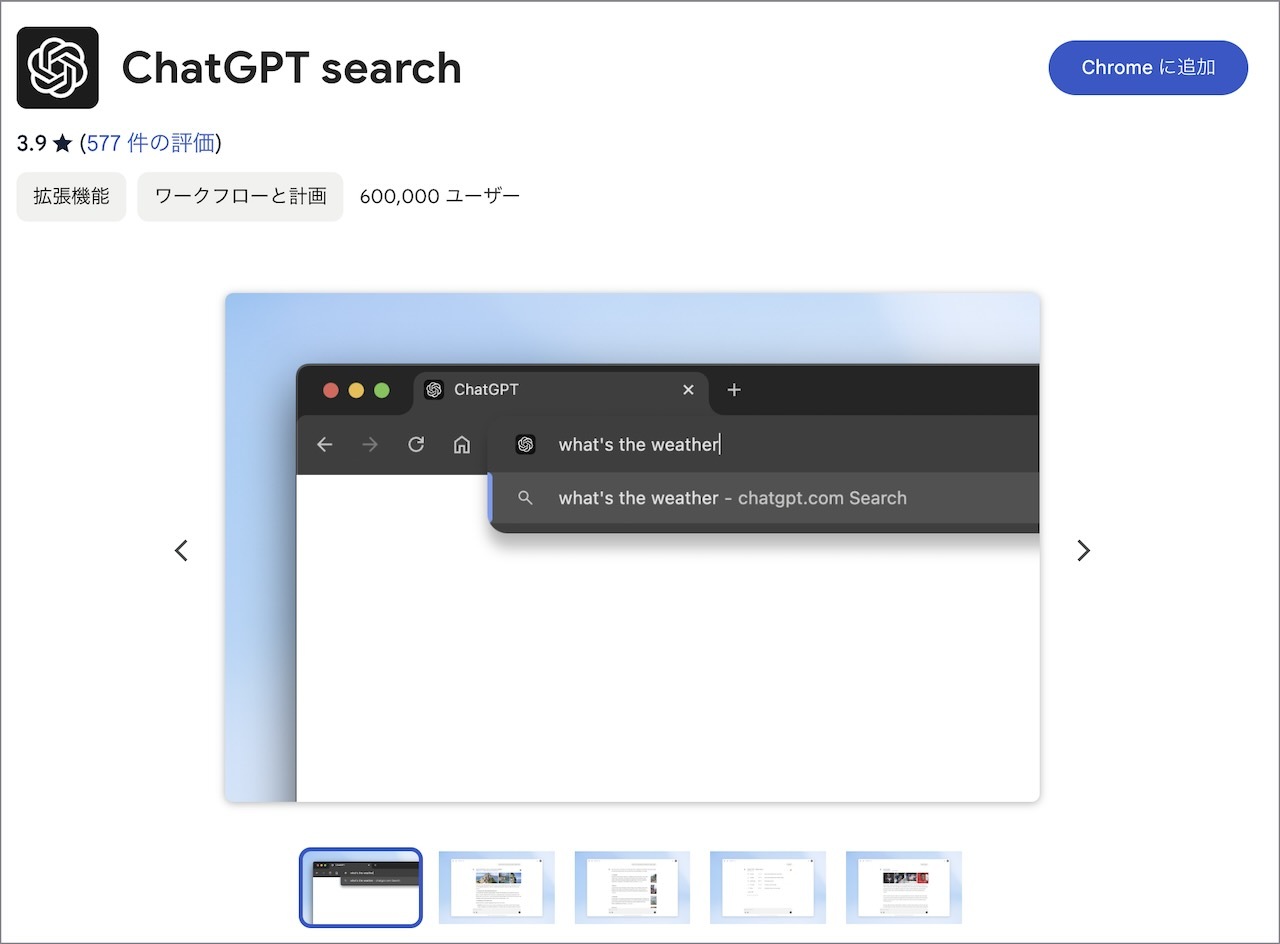Select the fifth screenshot thumbnail

[904, 888]
